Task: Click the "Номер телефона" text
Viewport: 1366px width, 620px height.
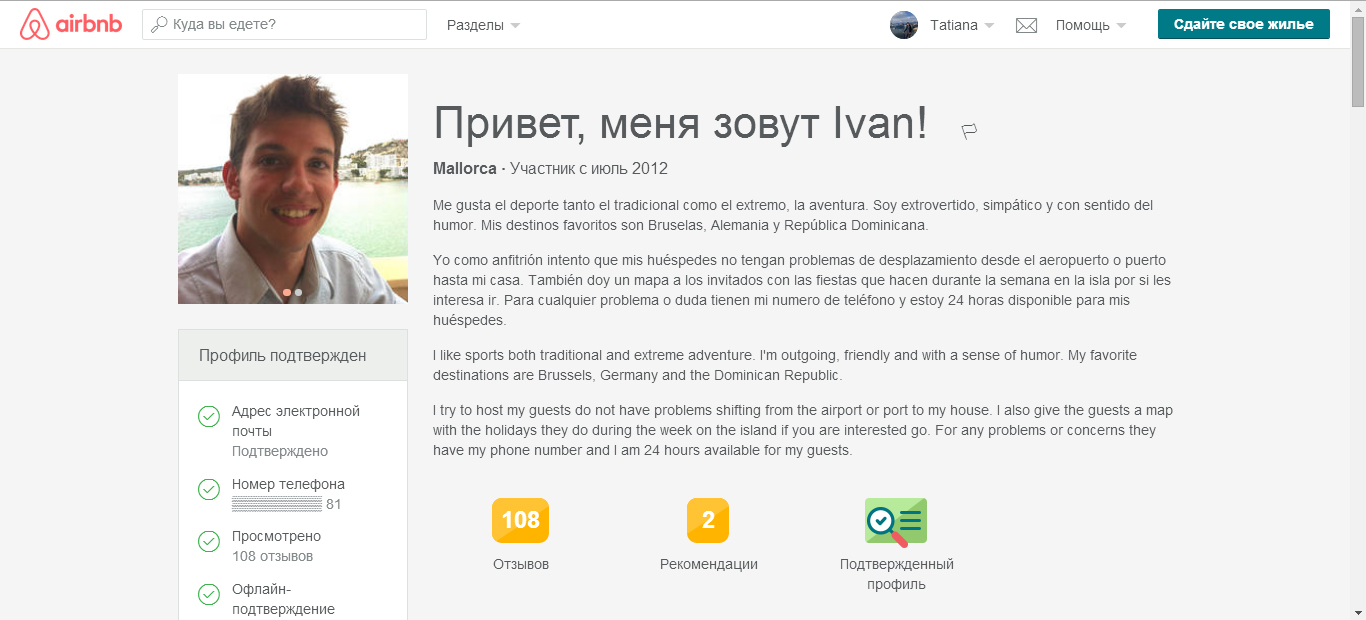Action: click(x=289, y=484)
